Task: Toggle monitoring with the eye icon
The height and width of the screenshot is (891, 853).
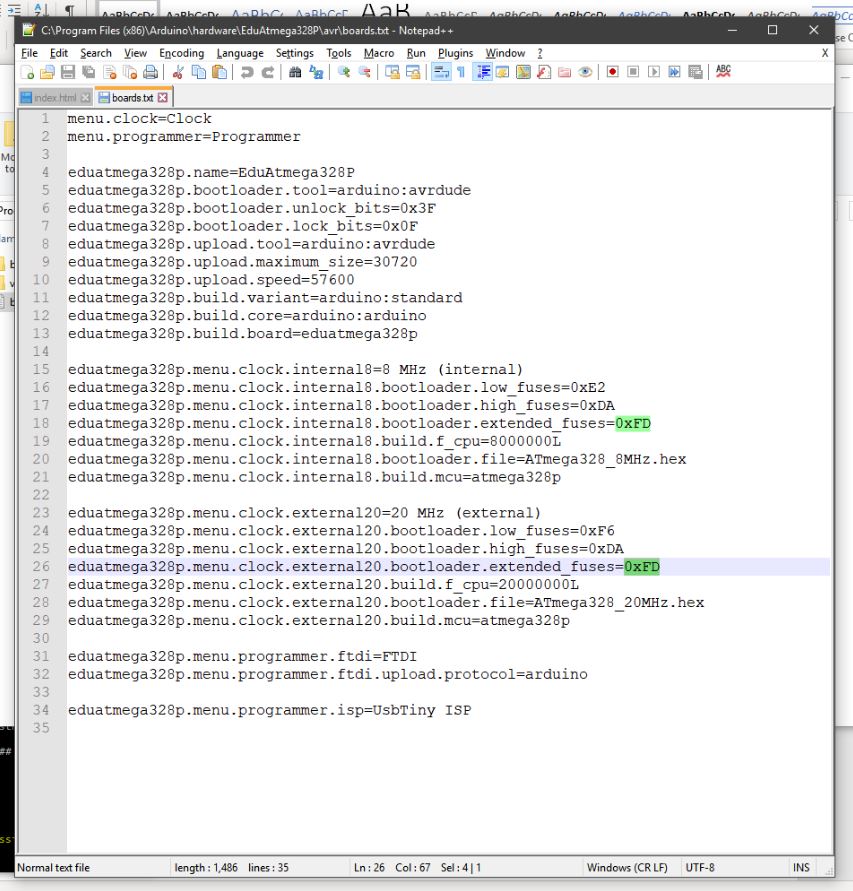Action: 585,72
